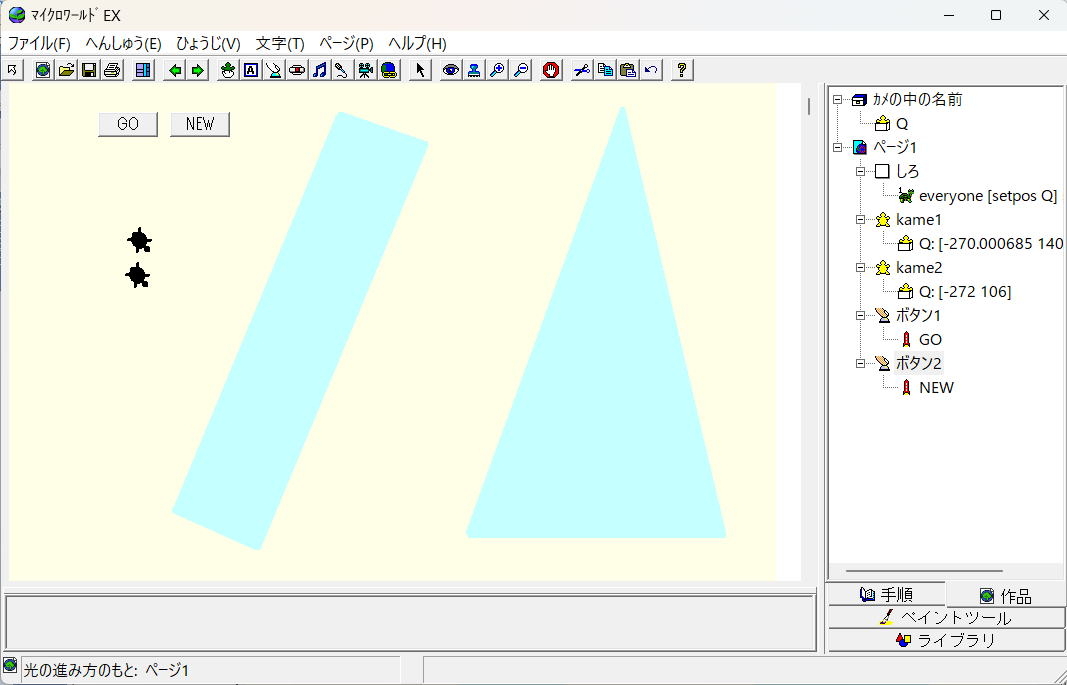Click the video camera tool icon
Image resolution: width=1067 pixels, height=685 pixels.
(x=365, y=69)
